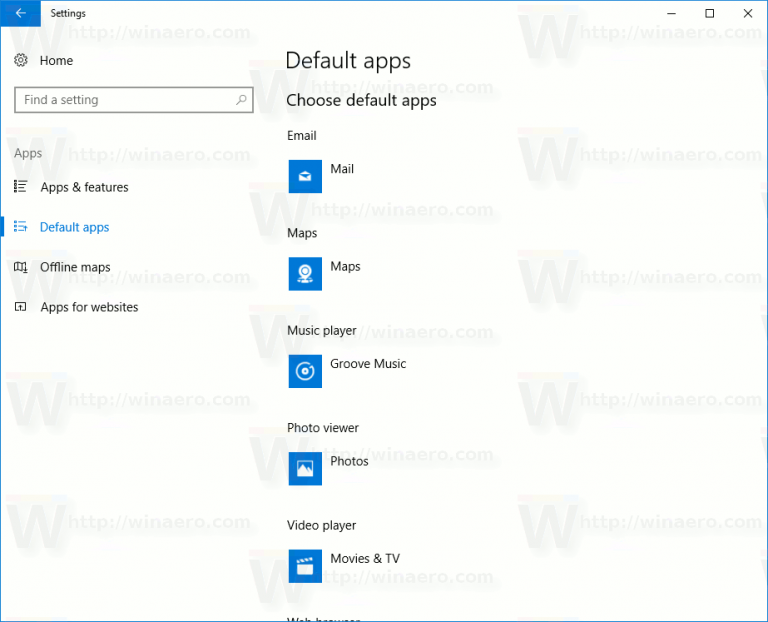This screenshot has width=768, height=622.
Task: Click the Offline maps icon
Action: pos(20,267)
